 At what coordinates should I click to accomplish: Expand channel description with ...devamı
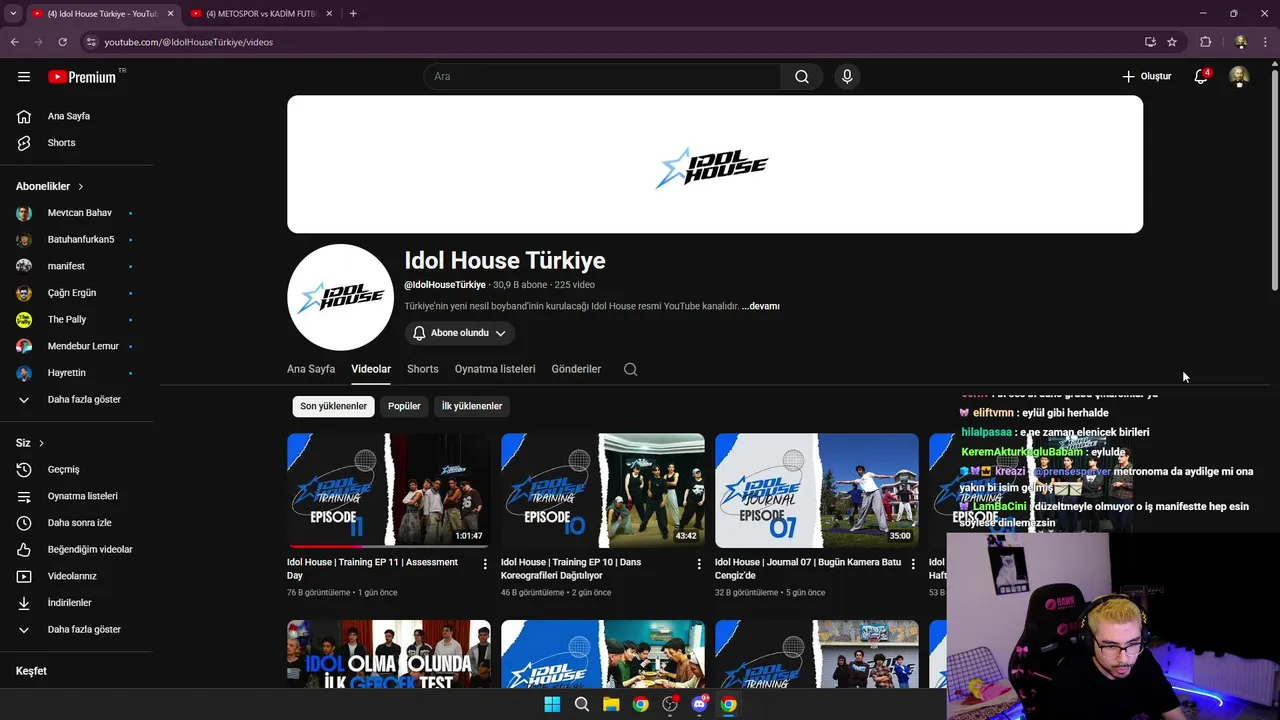coord(761,306)
